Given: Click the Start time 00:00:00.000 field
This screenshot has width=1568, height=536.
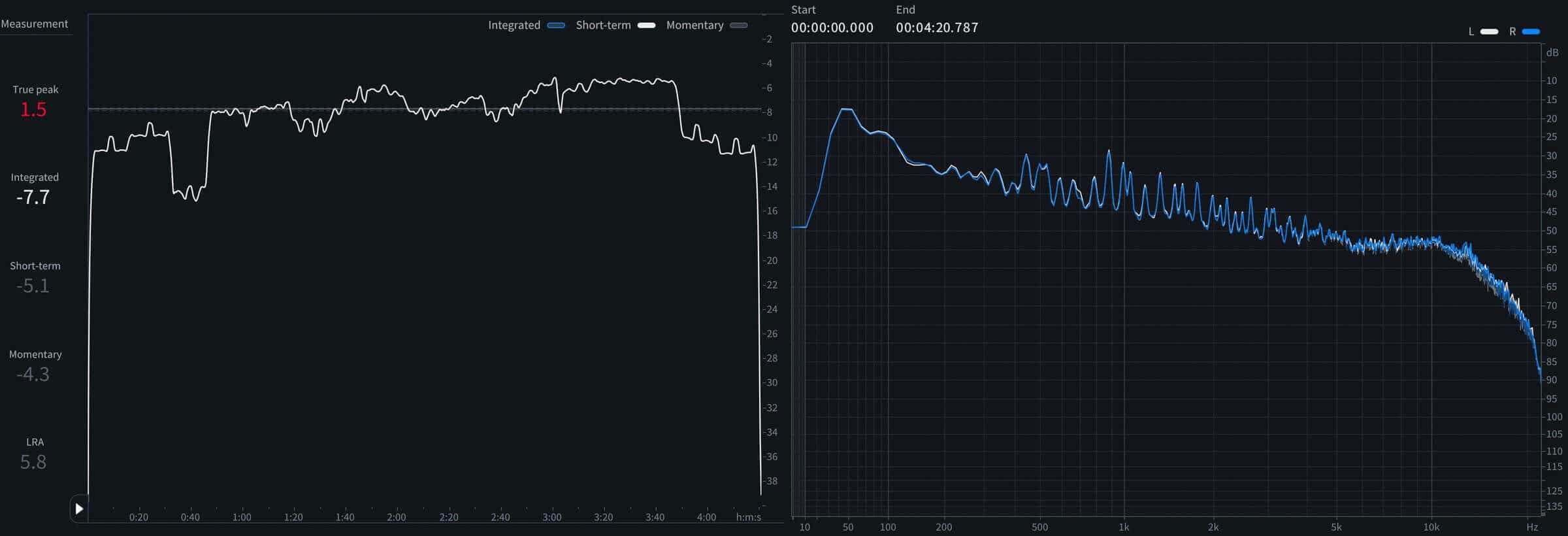Looking at the screenshot, I should click(x=832, y=27).
